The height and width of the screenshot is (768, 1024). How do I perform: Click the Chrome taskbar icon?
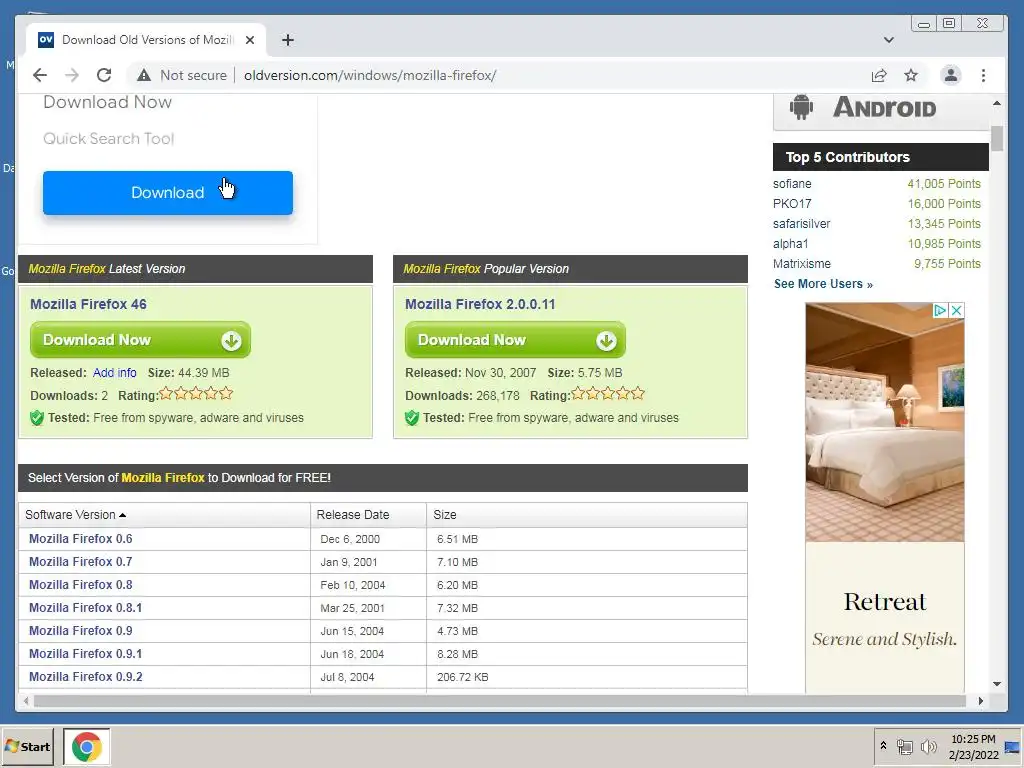click(87, 746)
